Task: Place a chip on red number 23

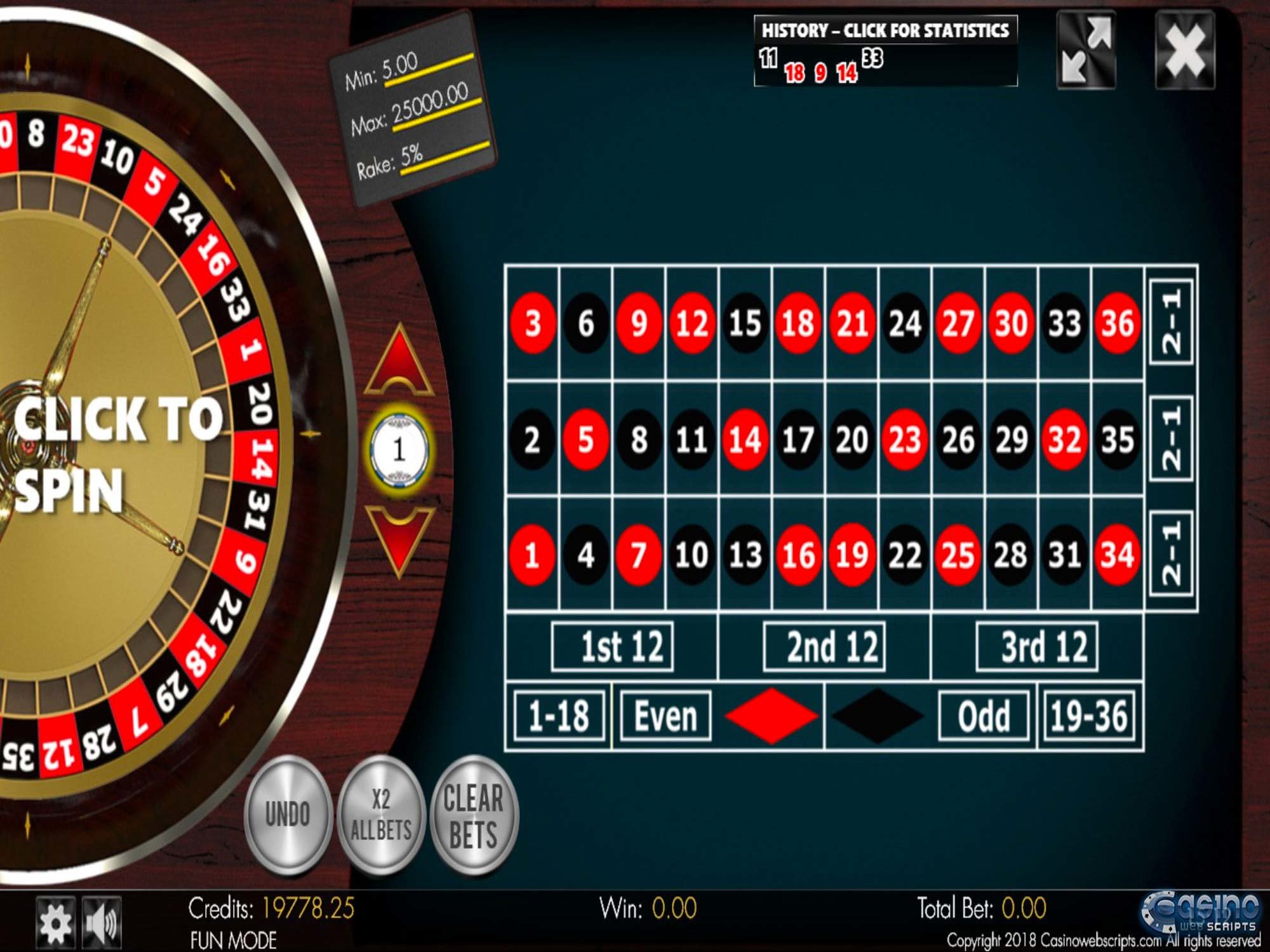Action: click(x=905, y=439)
